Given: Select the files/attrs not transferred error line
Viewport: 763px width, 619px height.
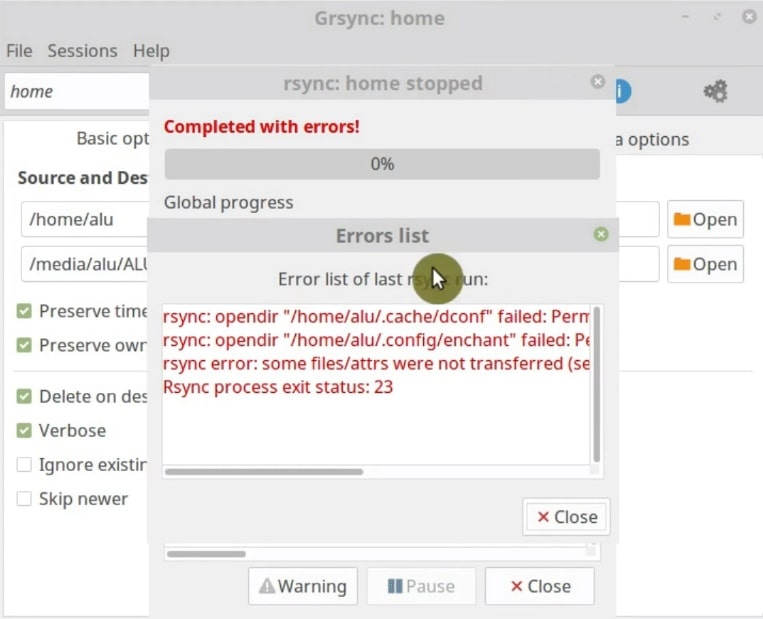Looking at the screenshot, I should click(376, 364).
